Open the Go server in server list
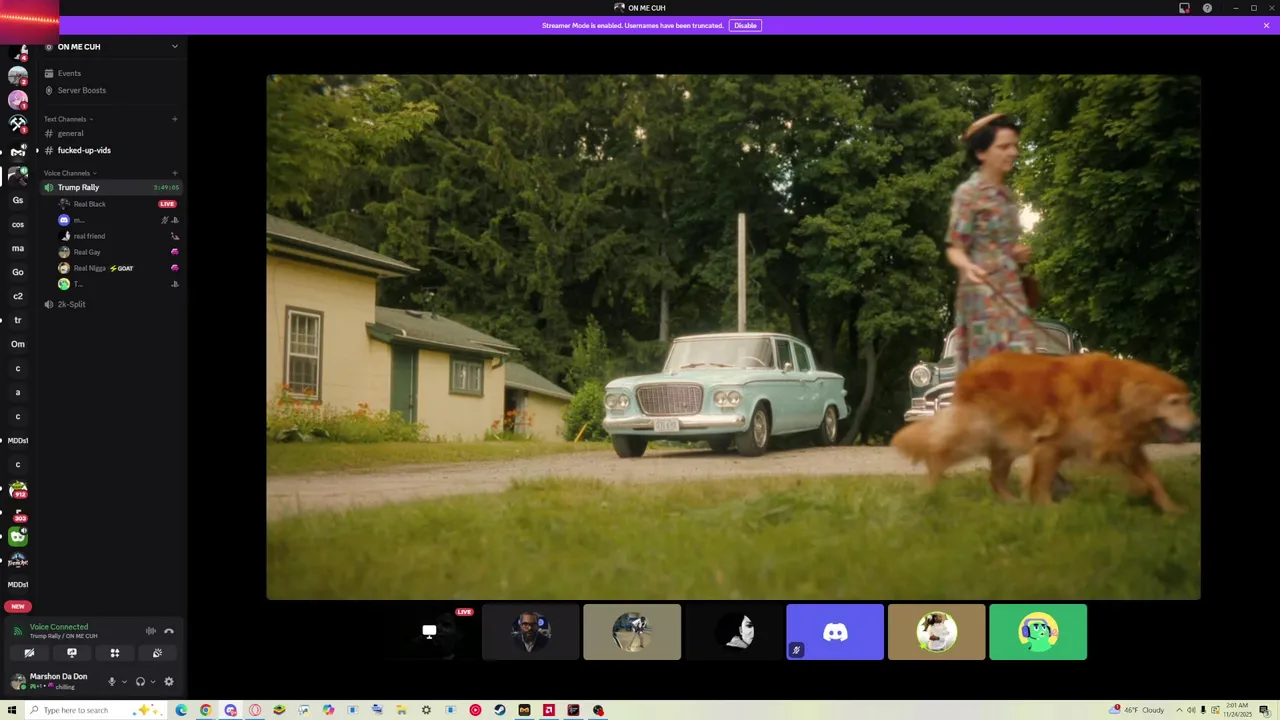Viewport: 1280px width, 720px height. [x=18, y=272]
